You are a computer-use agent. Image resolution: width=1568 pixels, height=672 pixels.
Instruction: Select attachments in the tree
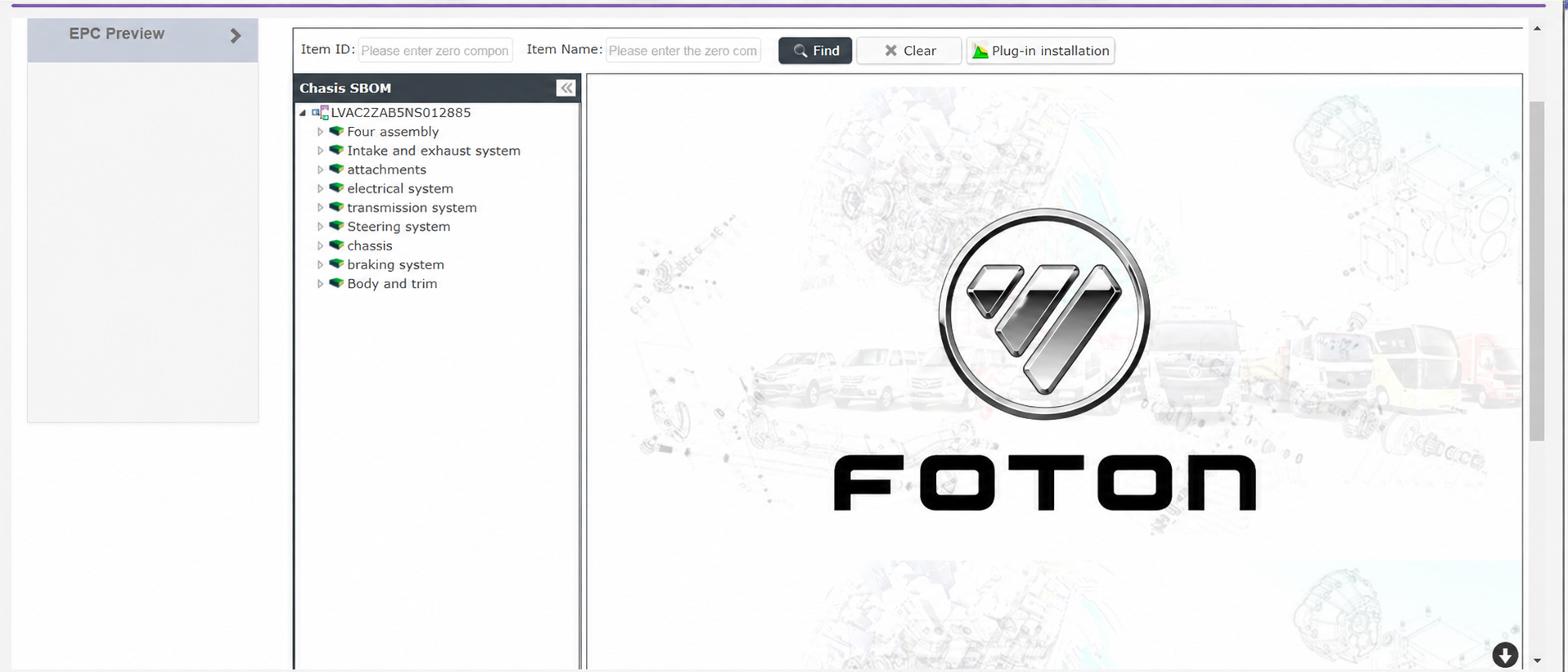click(386, 169)
